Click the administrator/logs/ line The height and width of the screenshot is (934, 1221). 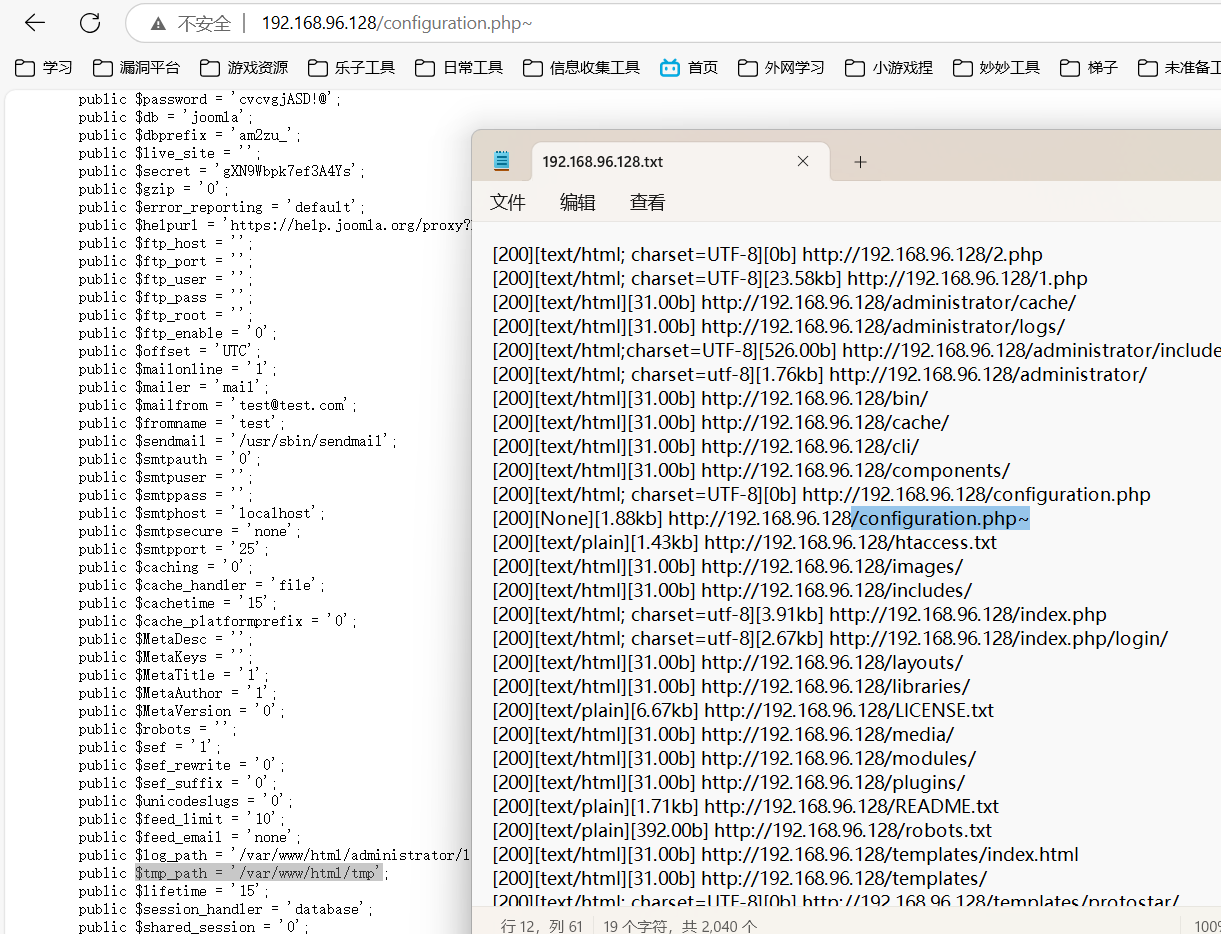click(x=779, y=326)
